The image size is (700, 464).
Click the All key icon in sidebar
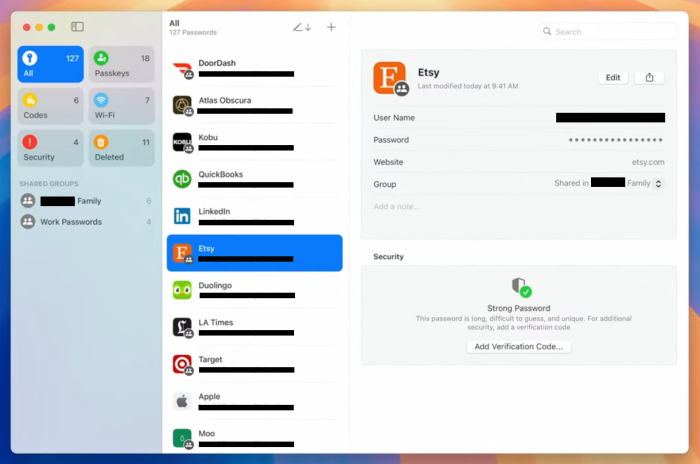30,58
